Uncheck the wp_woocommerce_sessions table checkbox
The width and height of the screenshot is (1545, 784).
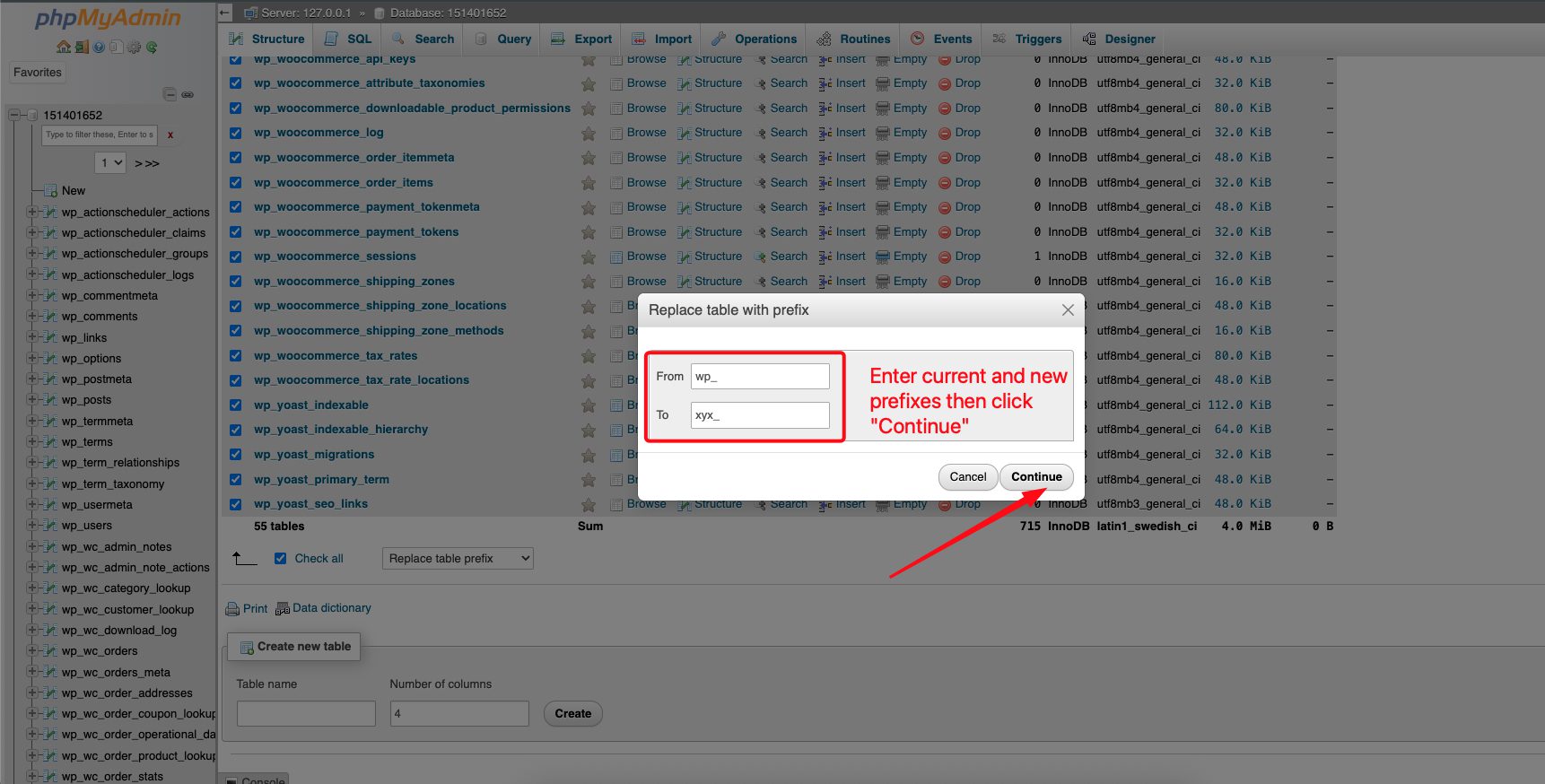click(x=235, y=257)
